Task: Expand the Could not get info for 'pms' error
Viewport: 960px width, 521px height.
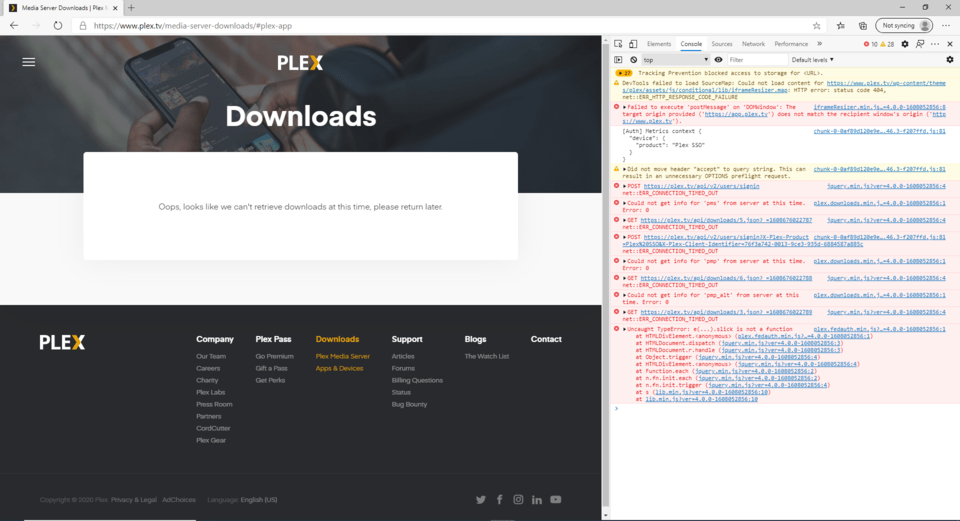Action: pos(624,203)
